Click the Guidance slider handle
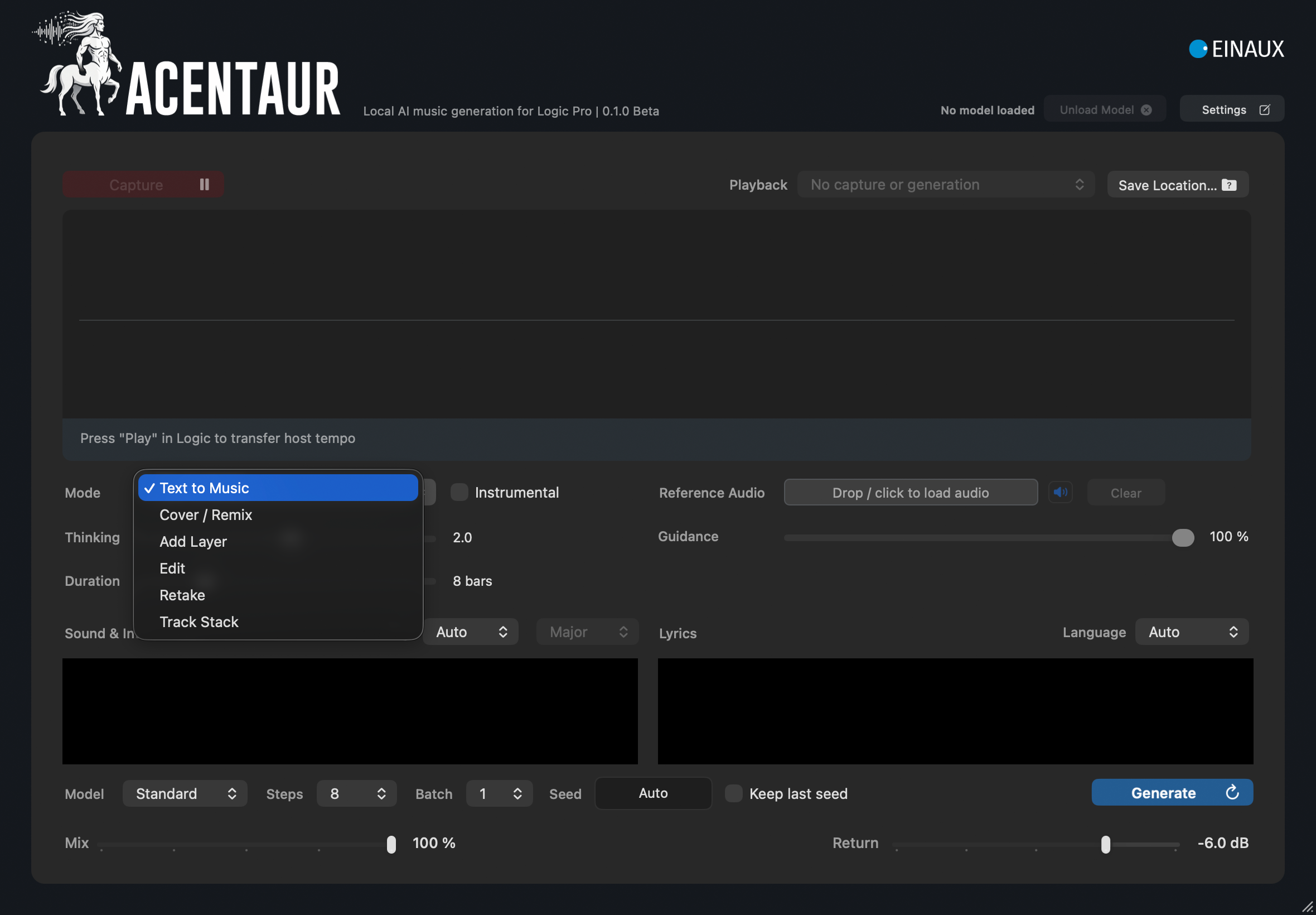This screenshot has height=915, width=1316. (x=1183, y=537)
